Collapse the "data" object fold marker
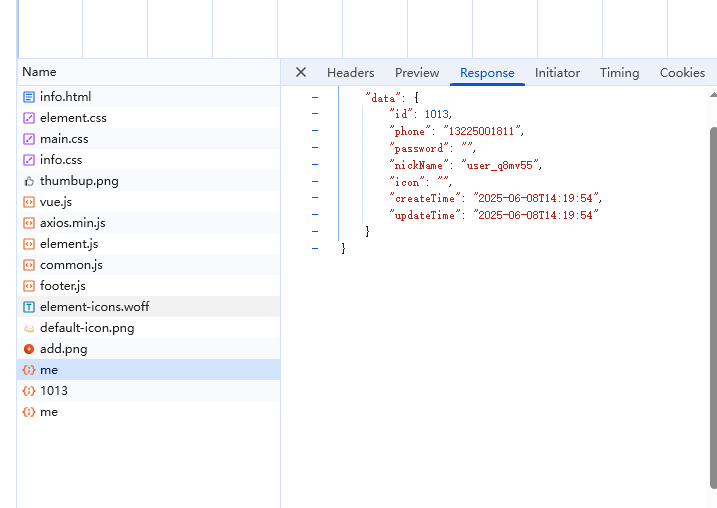The height and width of the screenshot is (508, 717). click(x=315, y=97)
